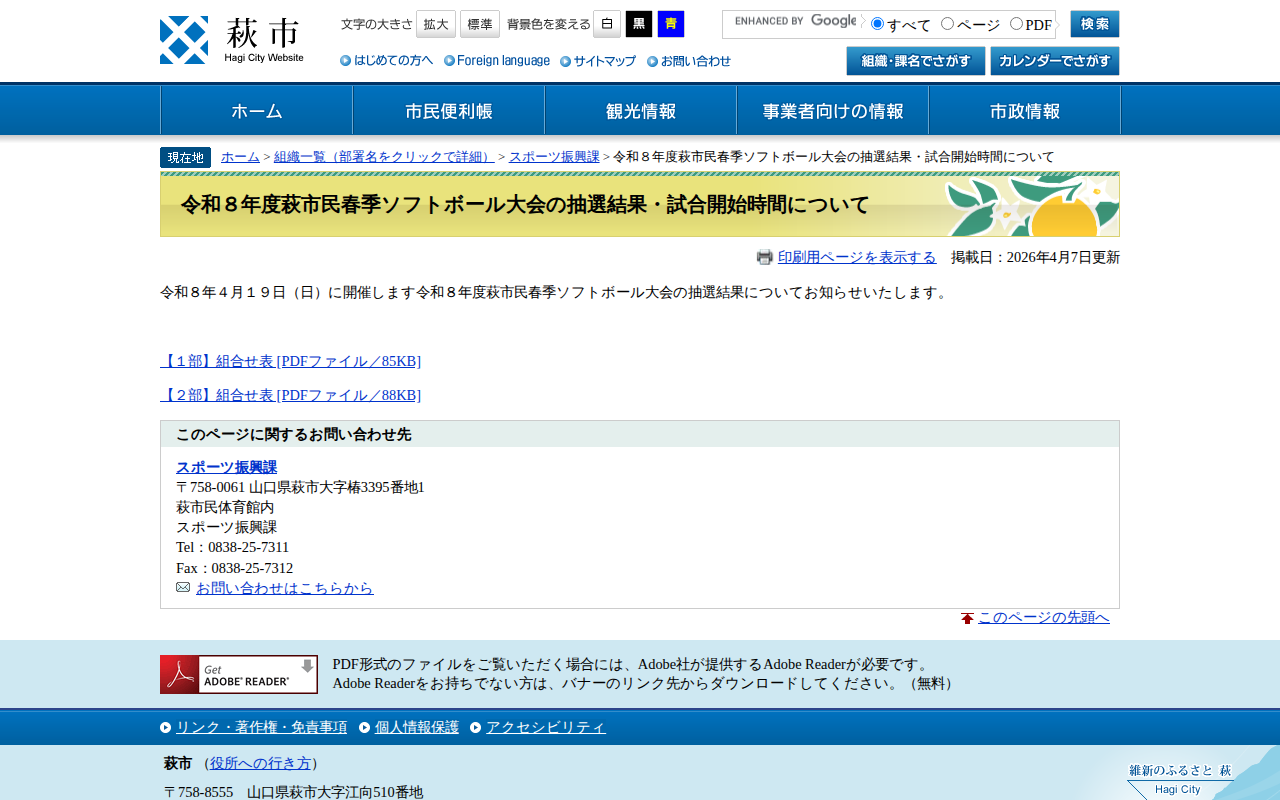Image resolution: width=1280 pixels, height=800 pixels.
Task: Open the お問い合わせはこちらから link
Action: click(284, 588)
